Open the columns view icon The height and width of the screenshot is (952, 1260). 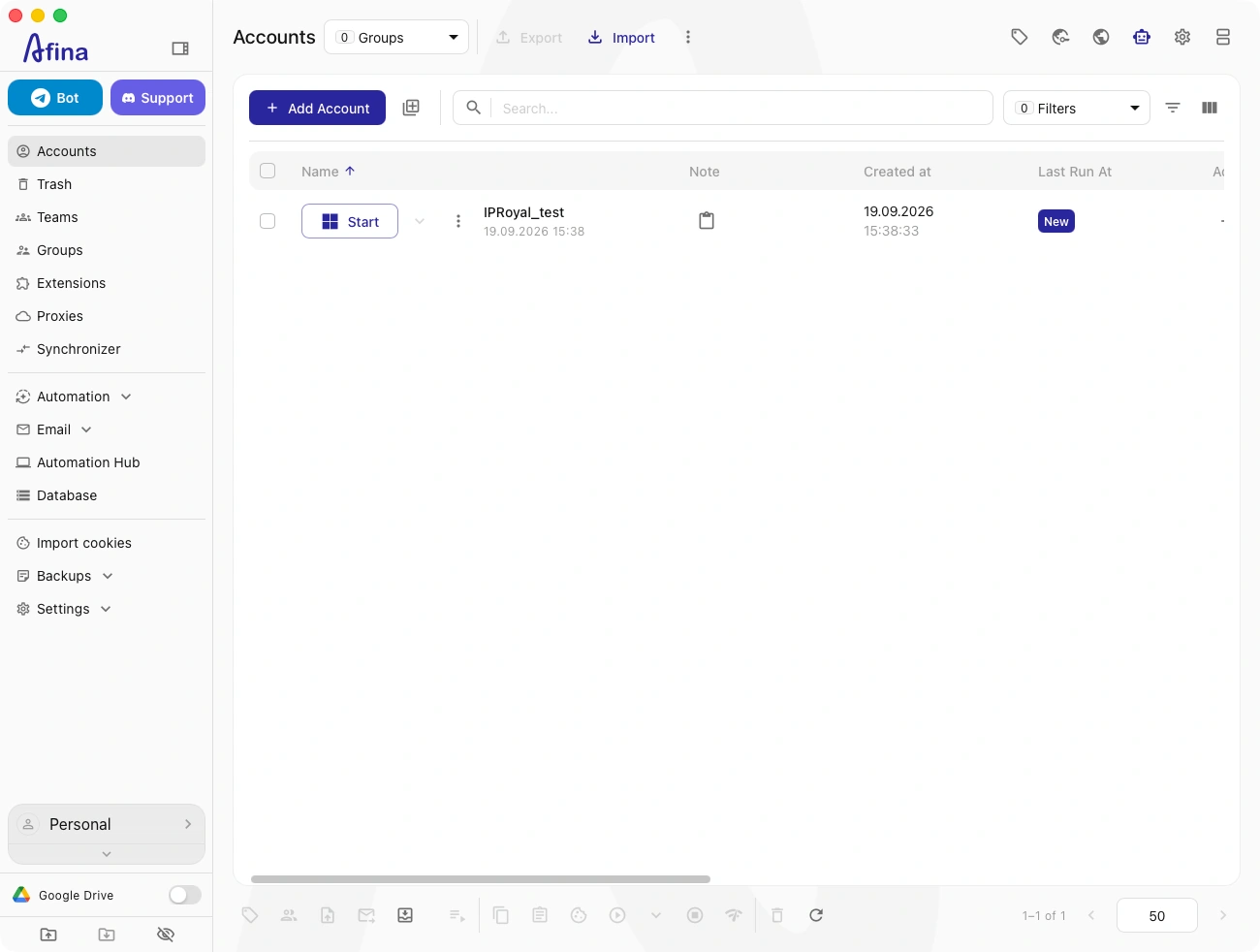[1210, 108]
